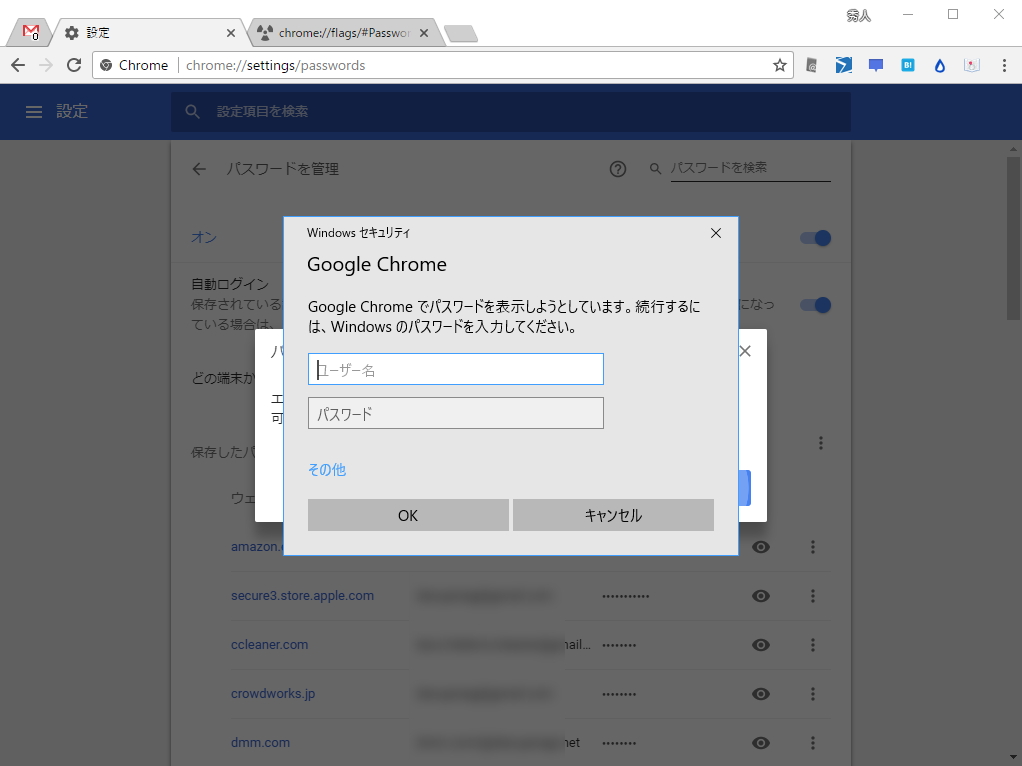Click the browser forward arrow
Viewport: 1022px width, 766px height.
point(46,65)
